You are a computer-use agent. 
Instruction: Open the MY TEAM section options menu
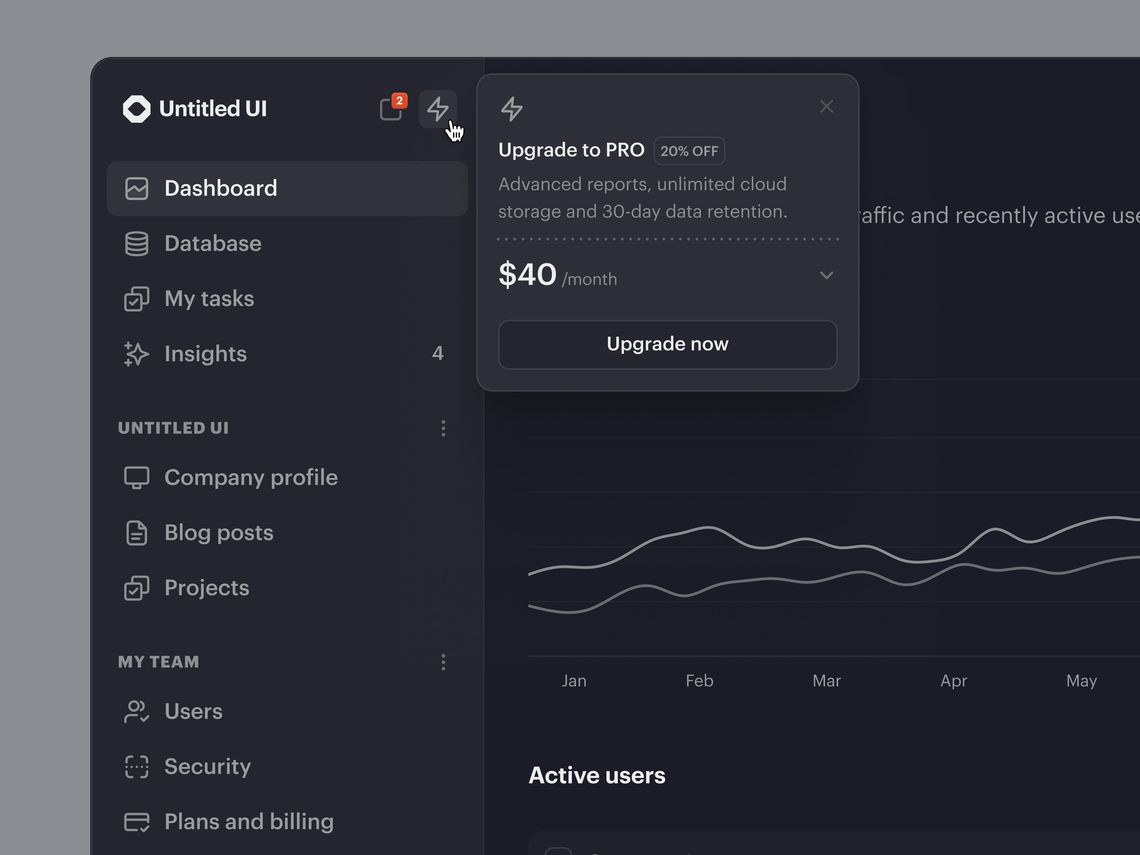443,662
